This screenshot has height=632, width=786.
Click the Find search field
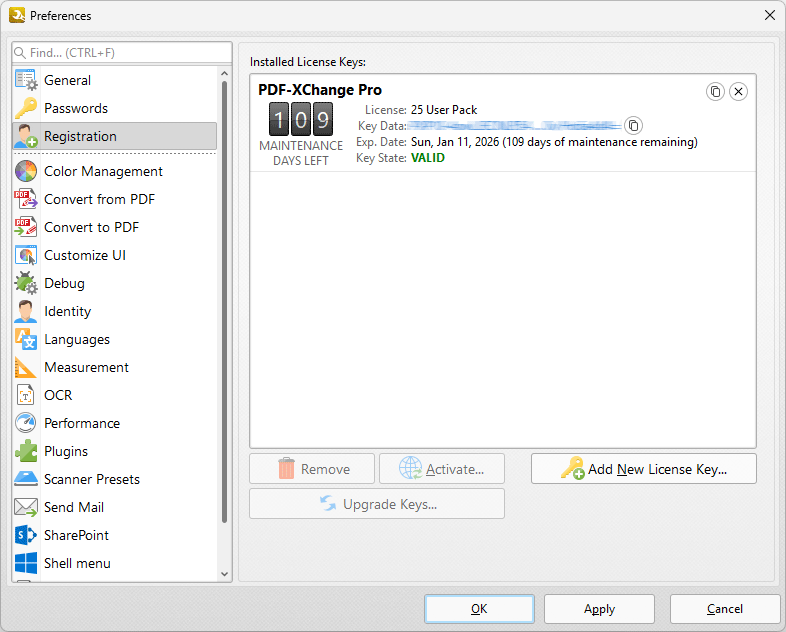click(x=122, y=53)
